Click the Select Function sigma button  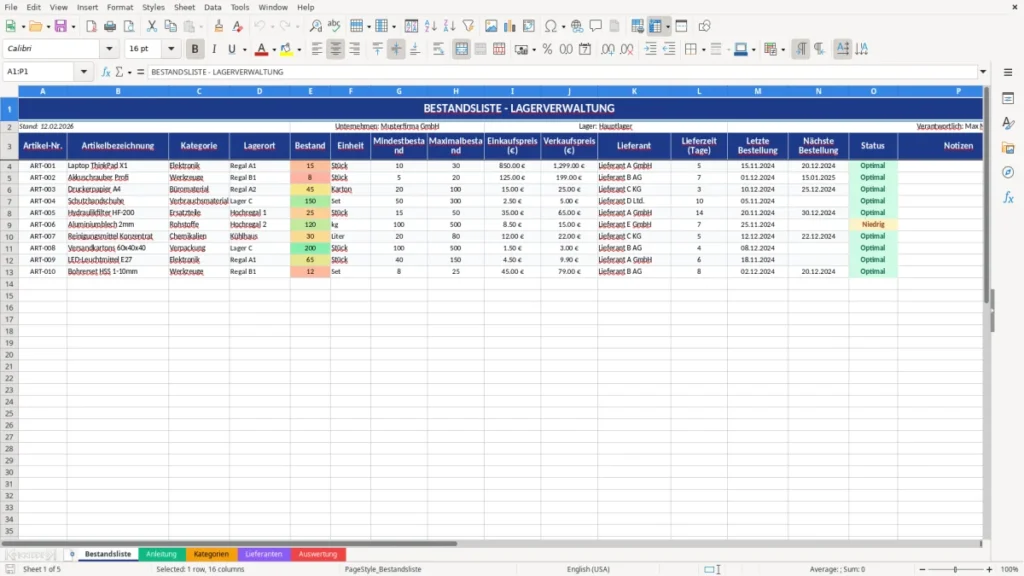[x=120, y=72]
